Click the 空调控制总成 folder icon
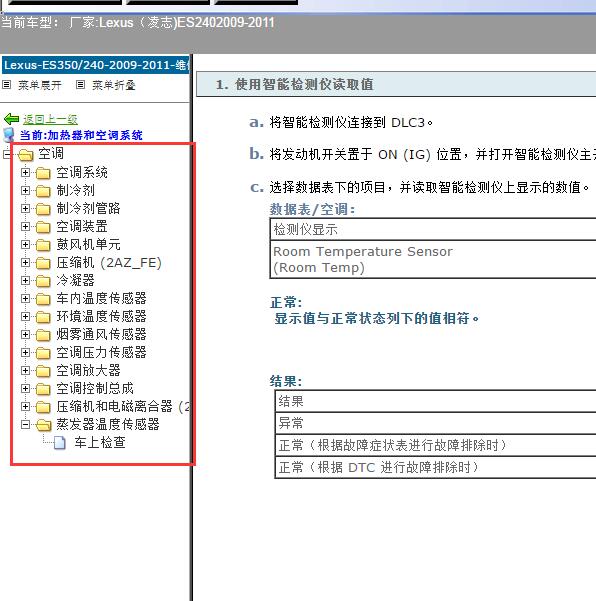The image size is (596, 601). coord(43,389)
